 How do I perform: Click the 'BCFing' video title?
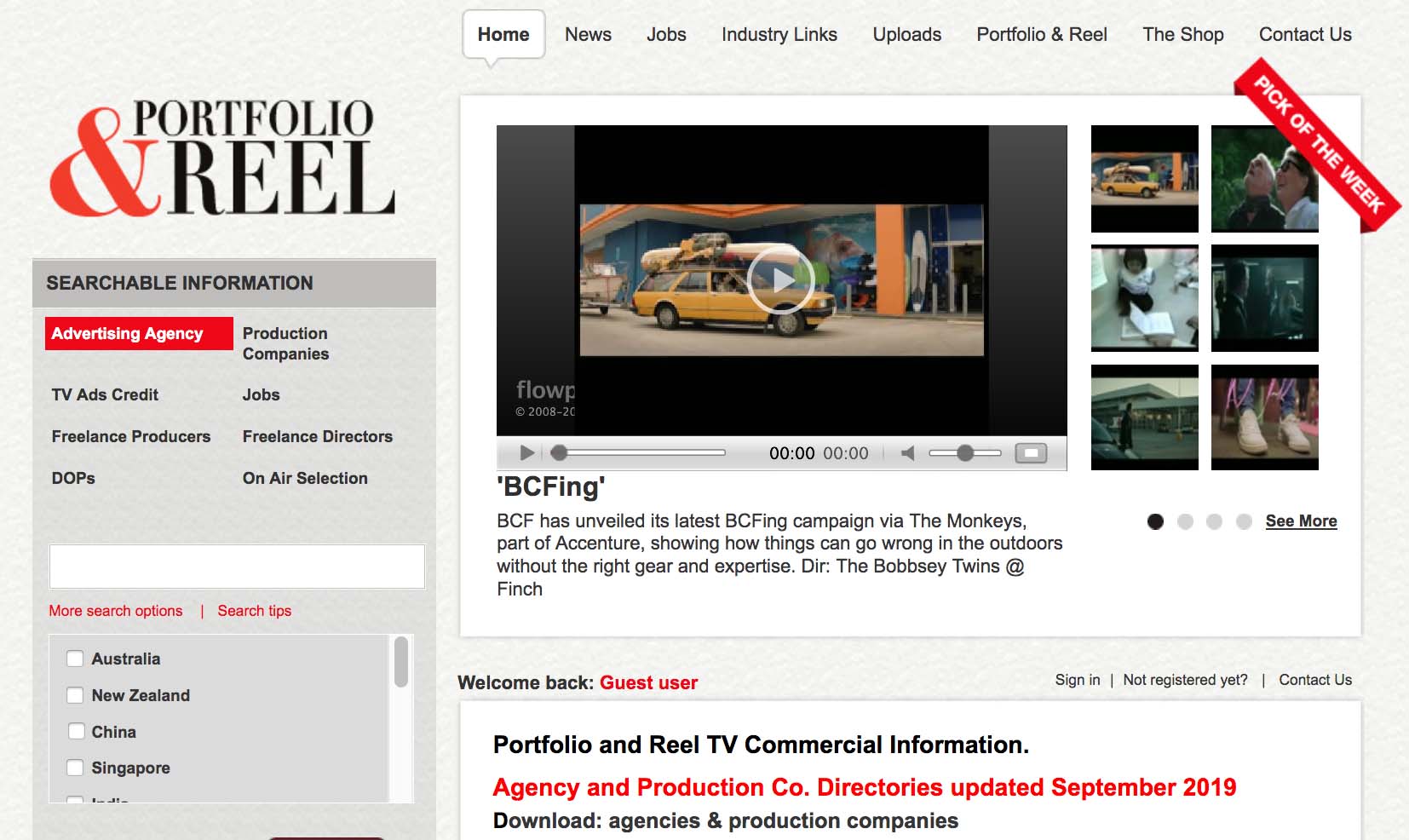(x=551, y=486)
